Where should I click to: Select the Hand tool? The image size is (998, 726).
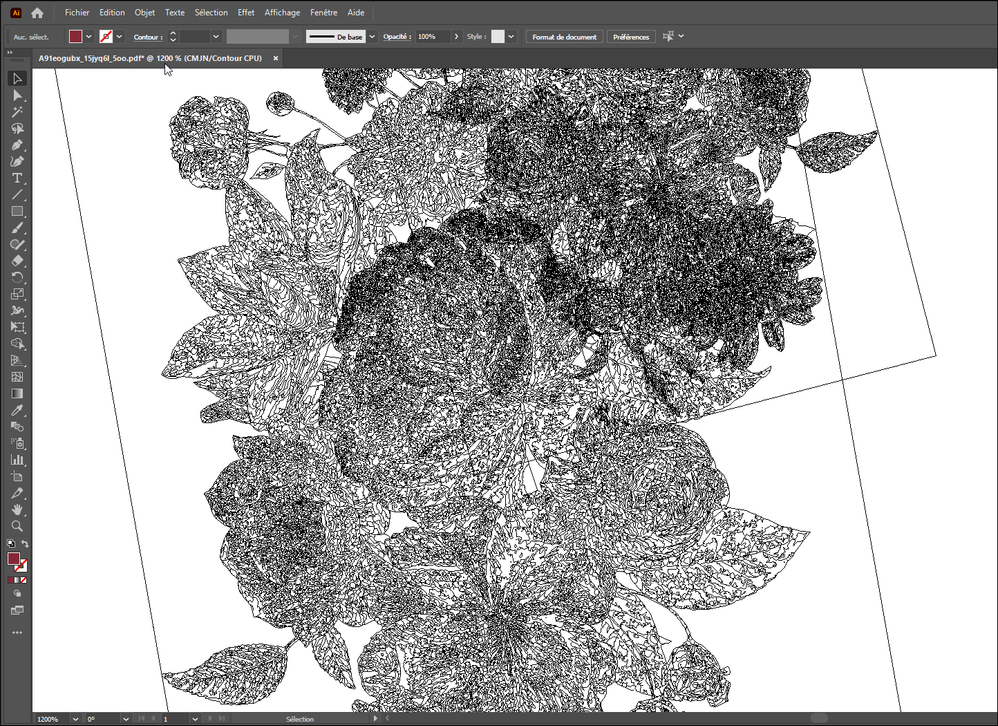17,509
